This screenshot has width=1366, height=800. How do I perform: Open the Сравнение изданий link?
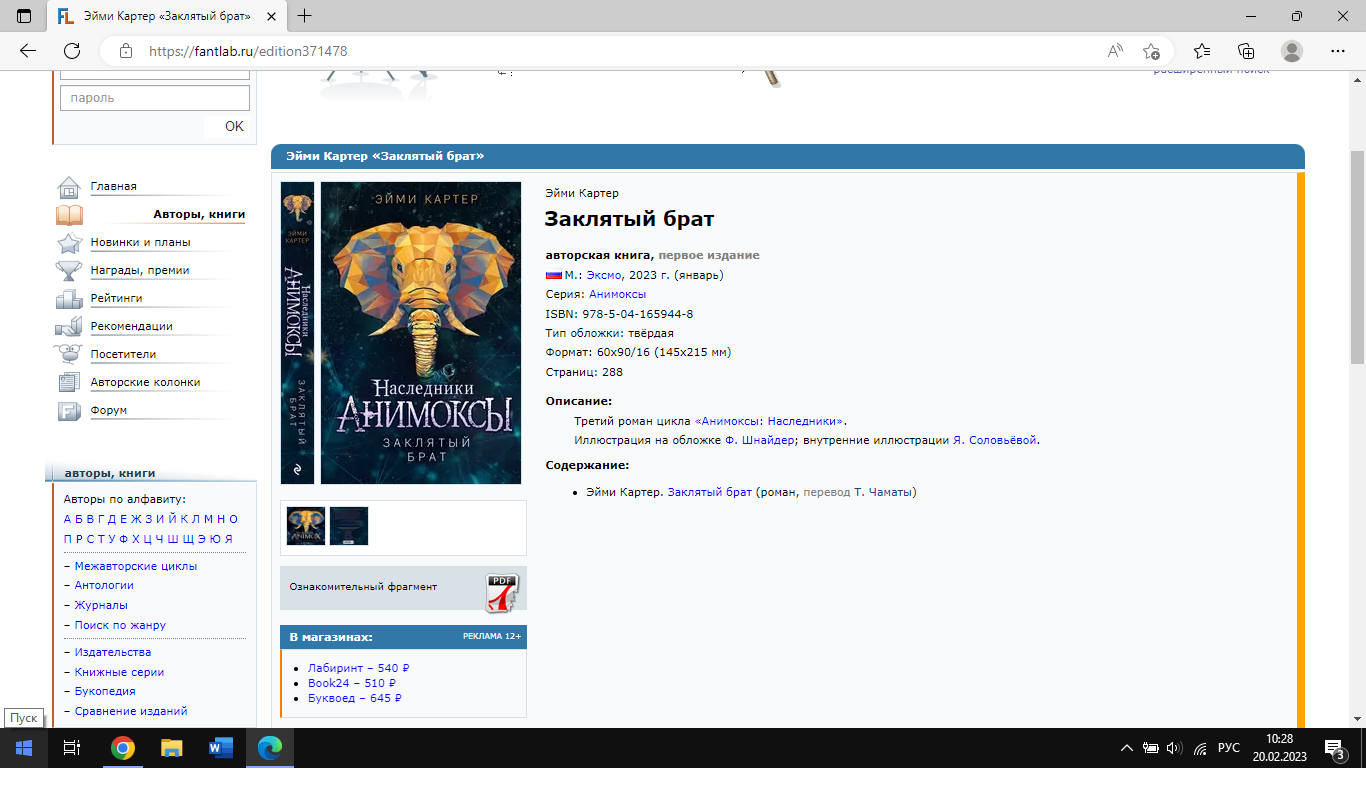tap(131, 711)
